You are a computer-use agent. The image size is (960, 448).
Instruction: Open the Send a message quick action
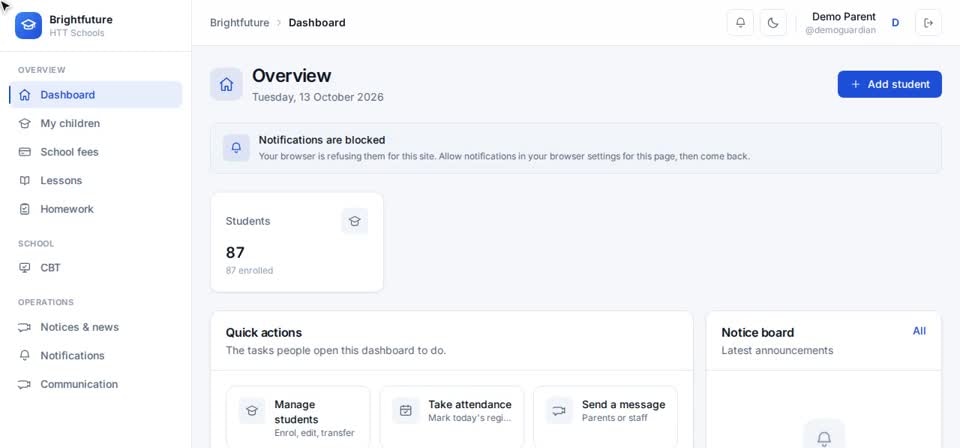click(x=606, y=417)
